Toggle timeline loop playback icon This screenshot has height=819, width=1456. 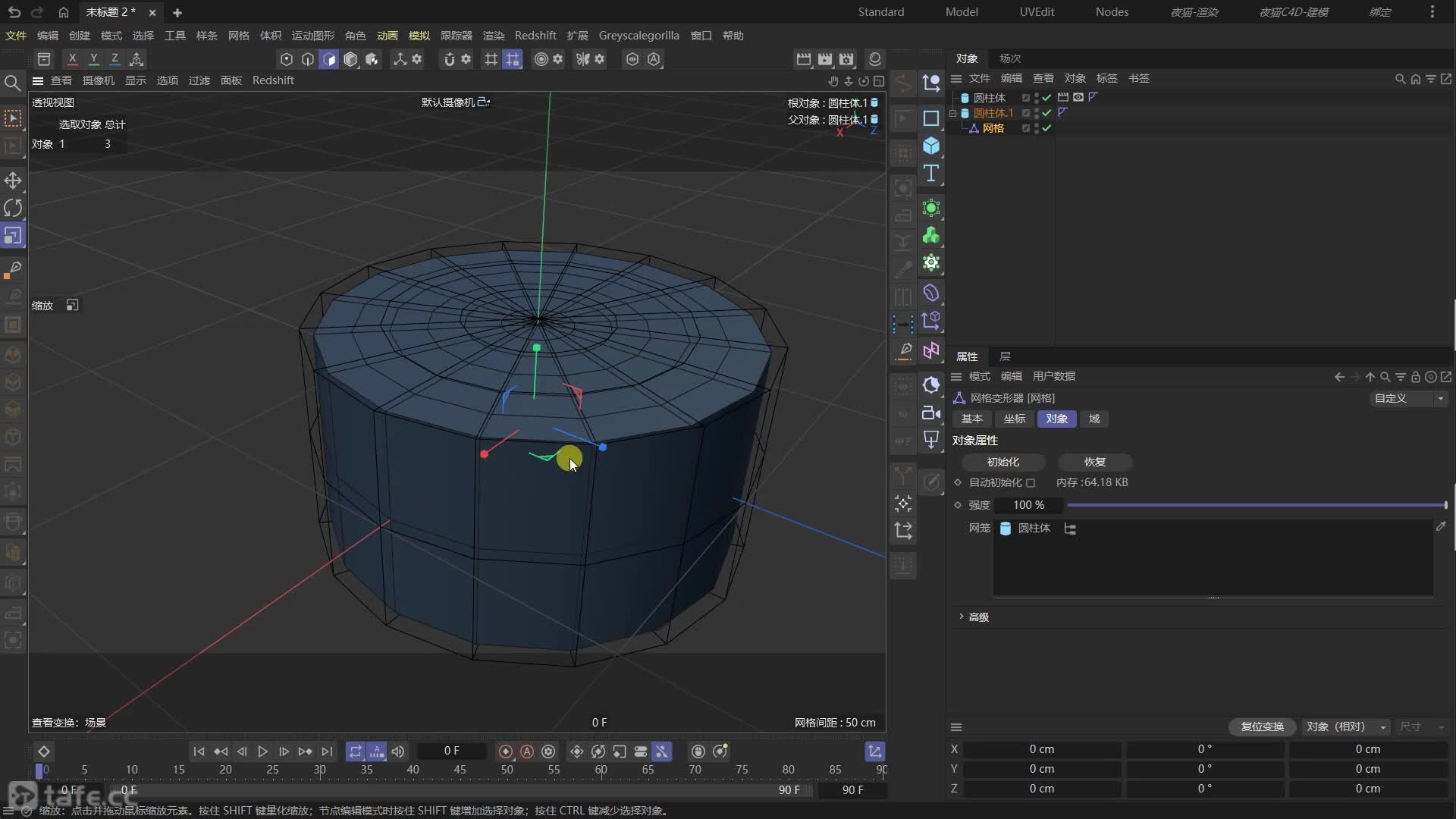click(x=355, y=752)
